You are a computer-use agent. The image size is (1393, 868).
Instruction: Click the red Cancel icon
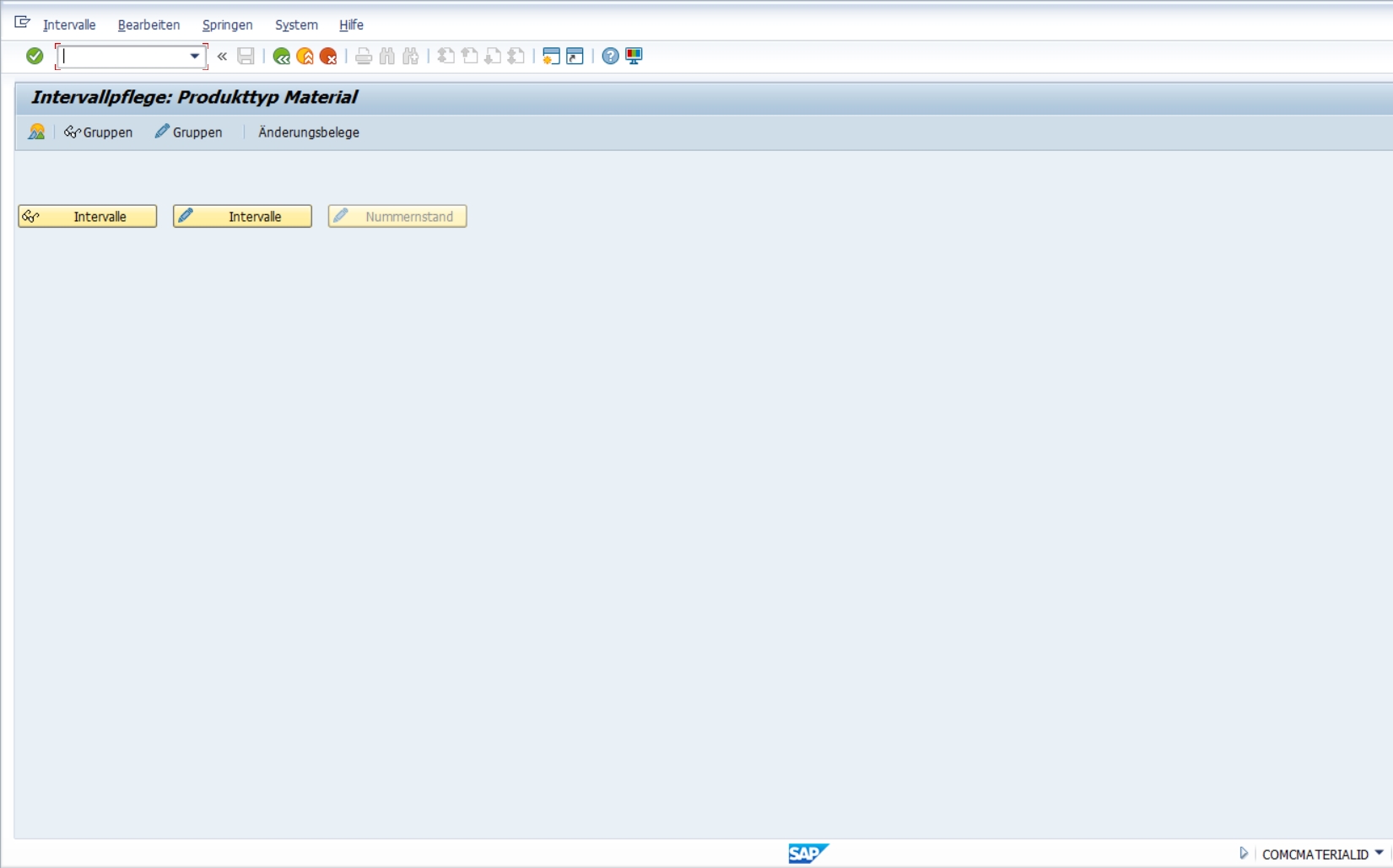[x=328, y=57]
